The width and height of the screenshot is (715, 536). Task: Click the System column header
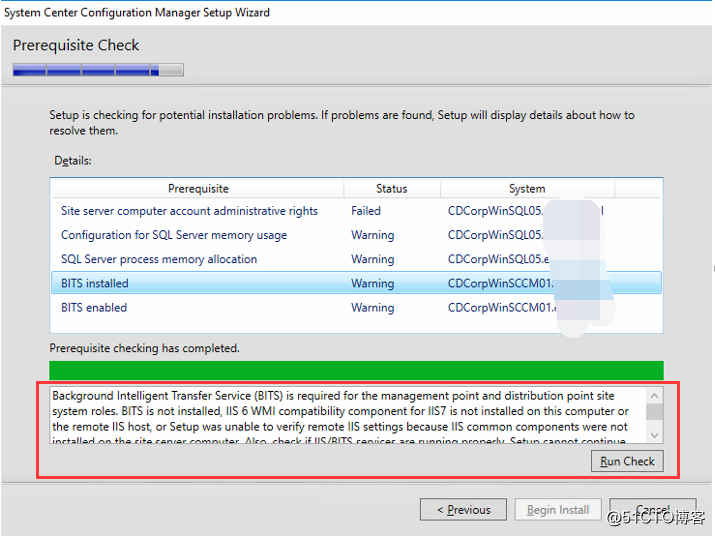click(x=527, y=188)
